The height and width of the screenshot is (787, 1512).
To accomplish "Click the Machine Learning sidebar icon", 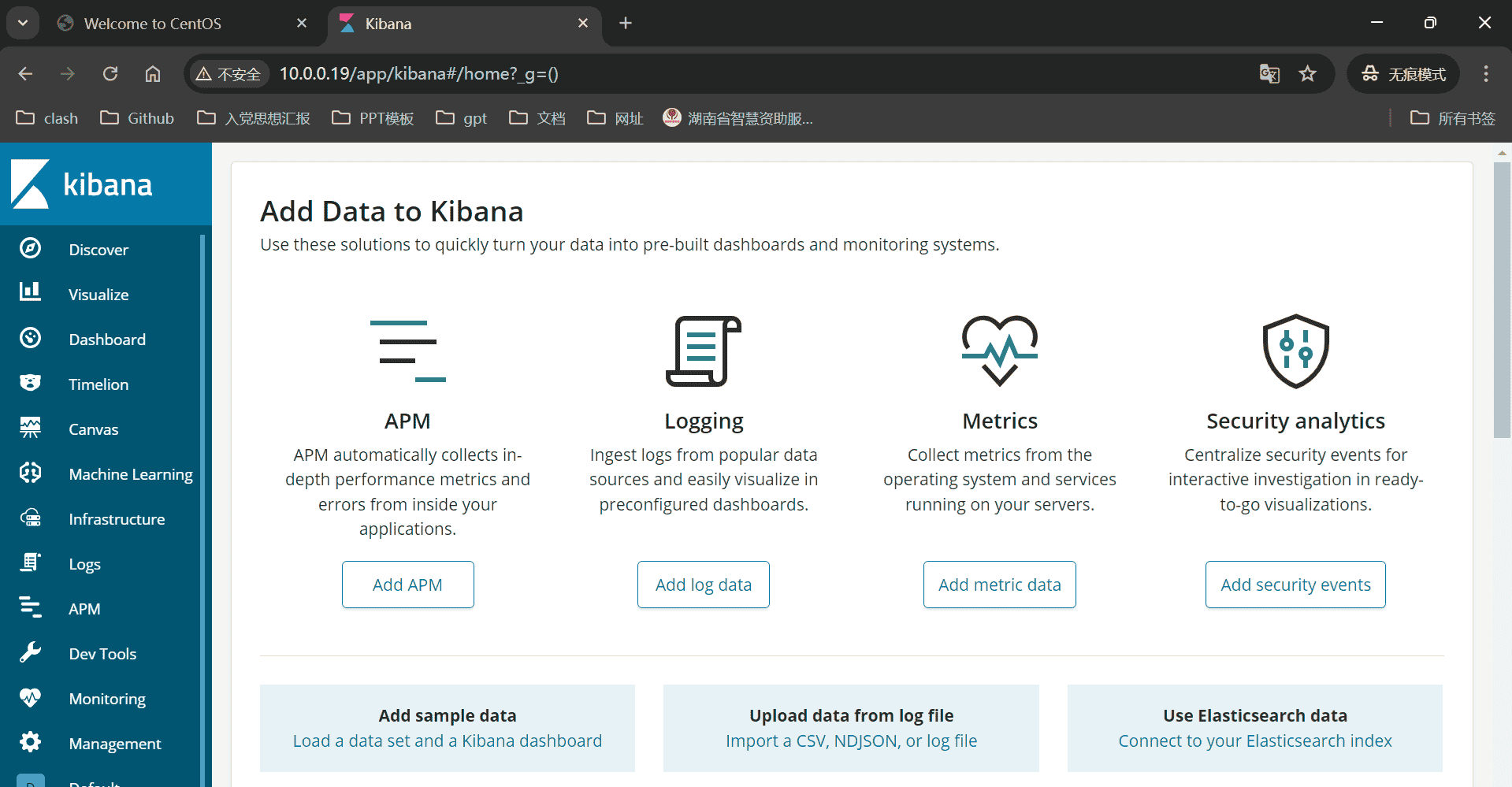I will click(x=30, y=473).
